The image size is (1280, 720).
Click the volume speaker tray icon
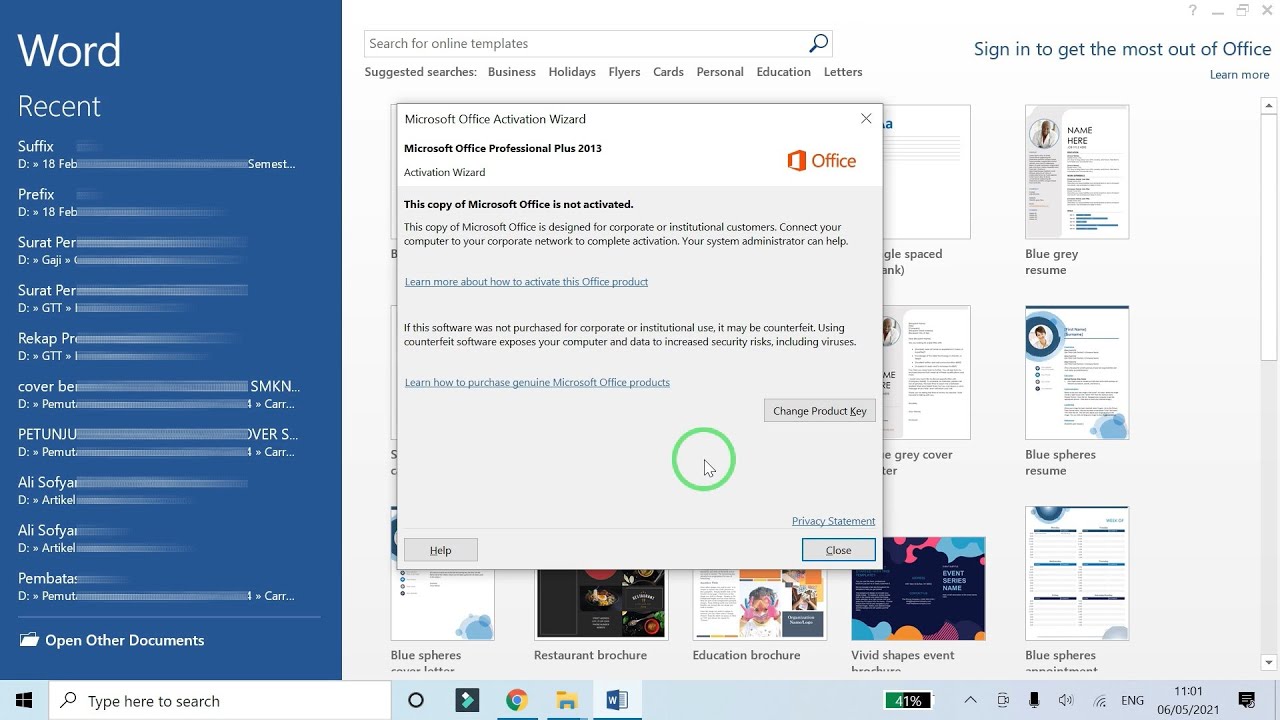coord(1066,701)
